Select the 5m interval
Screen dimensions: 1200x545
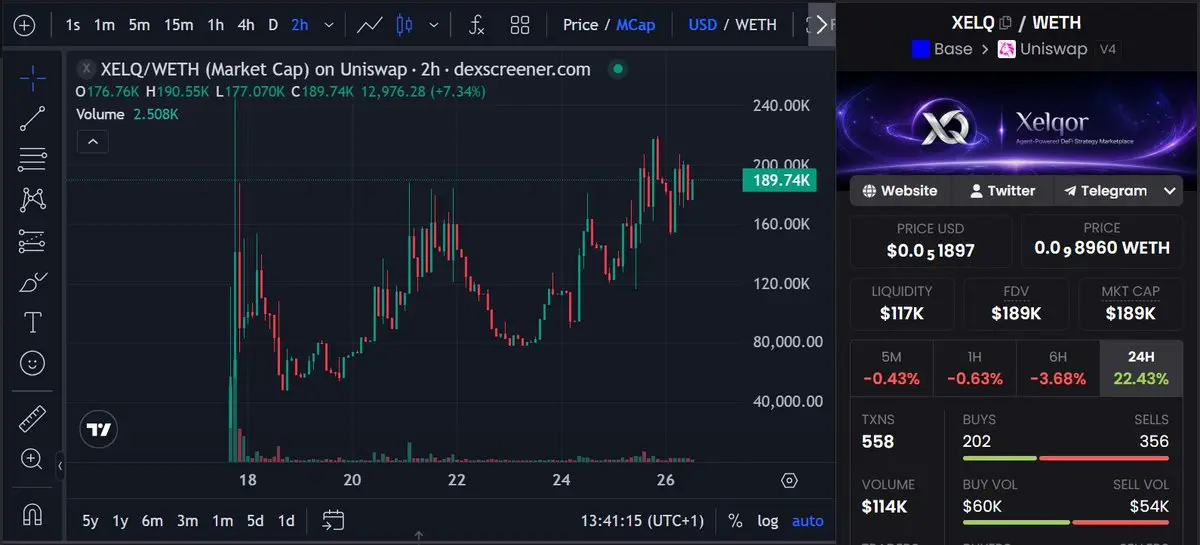coord(139,25)
